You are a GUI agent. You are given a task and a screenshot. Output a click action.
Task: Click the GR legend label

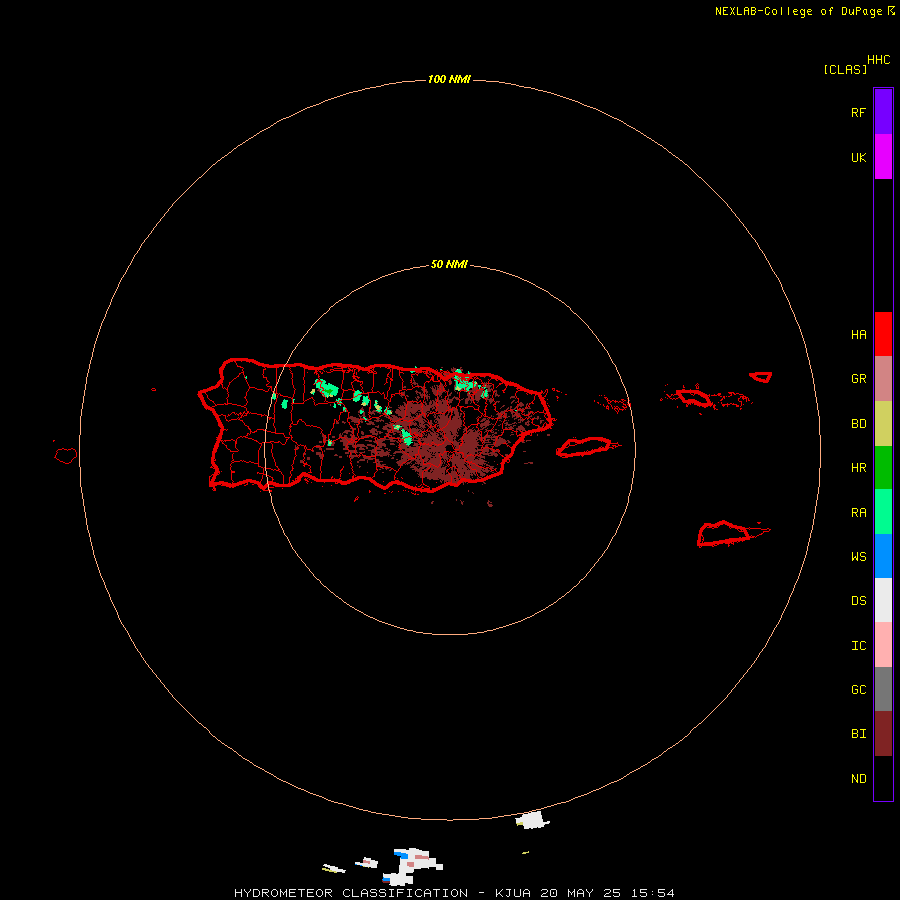coord(858,378)
